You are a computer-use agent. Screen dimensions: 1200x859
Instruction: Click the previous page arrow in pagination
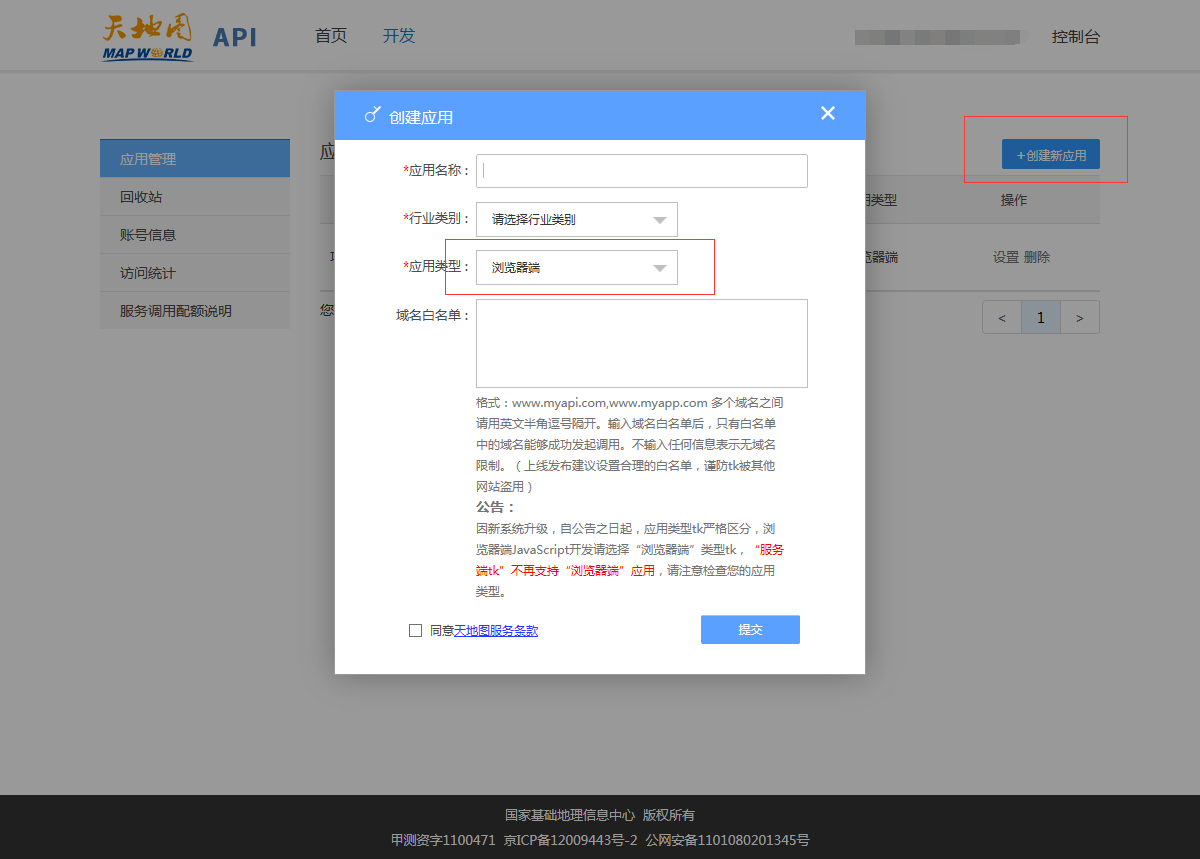[1002, 316]
